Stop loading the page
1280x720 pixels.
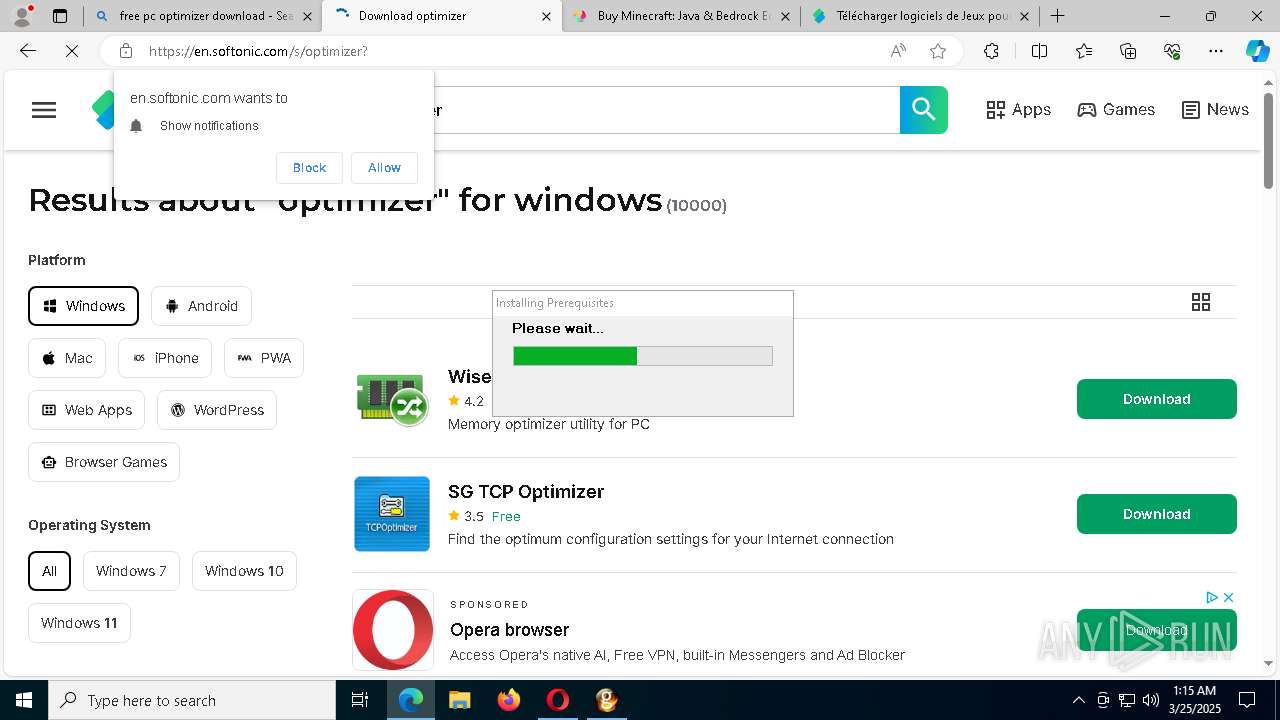72,51
